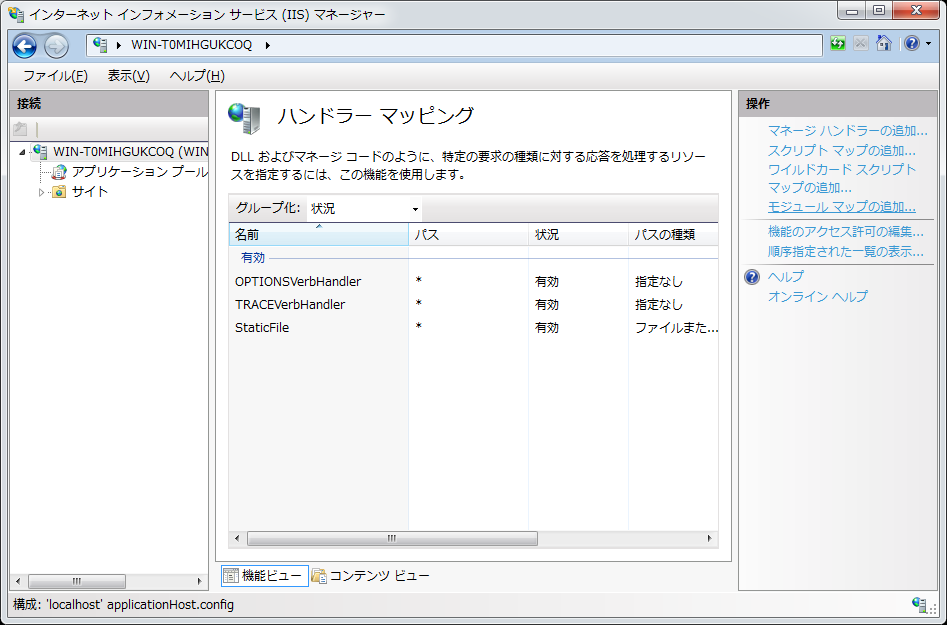The height and width of the screenshot is (625, 947).
Task: Select the OPTIONSVerbHandler row
Action: 298,281
